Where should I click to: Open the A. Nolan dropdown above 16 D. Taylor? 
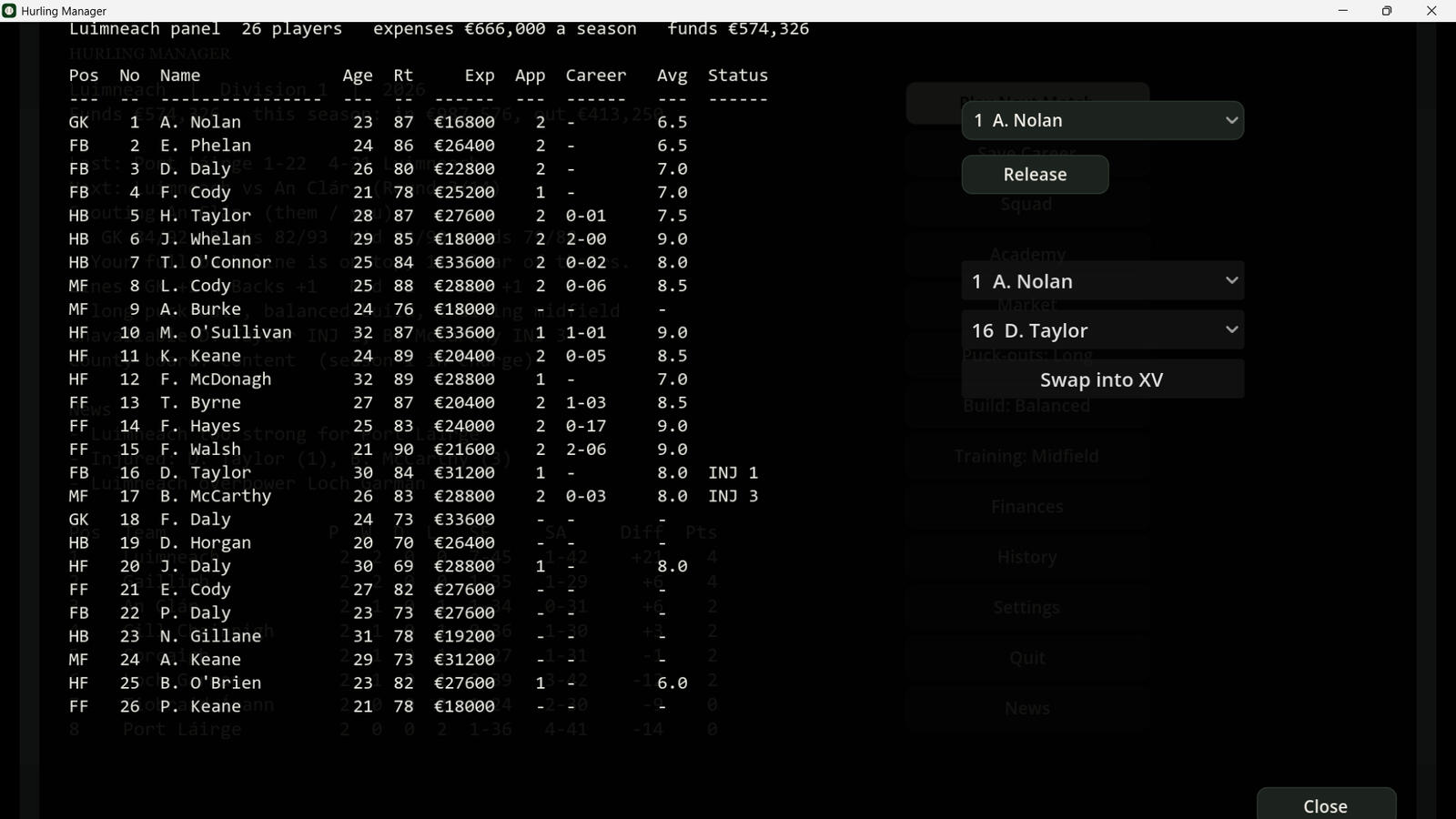click(1102, 281)
